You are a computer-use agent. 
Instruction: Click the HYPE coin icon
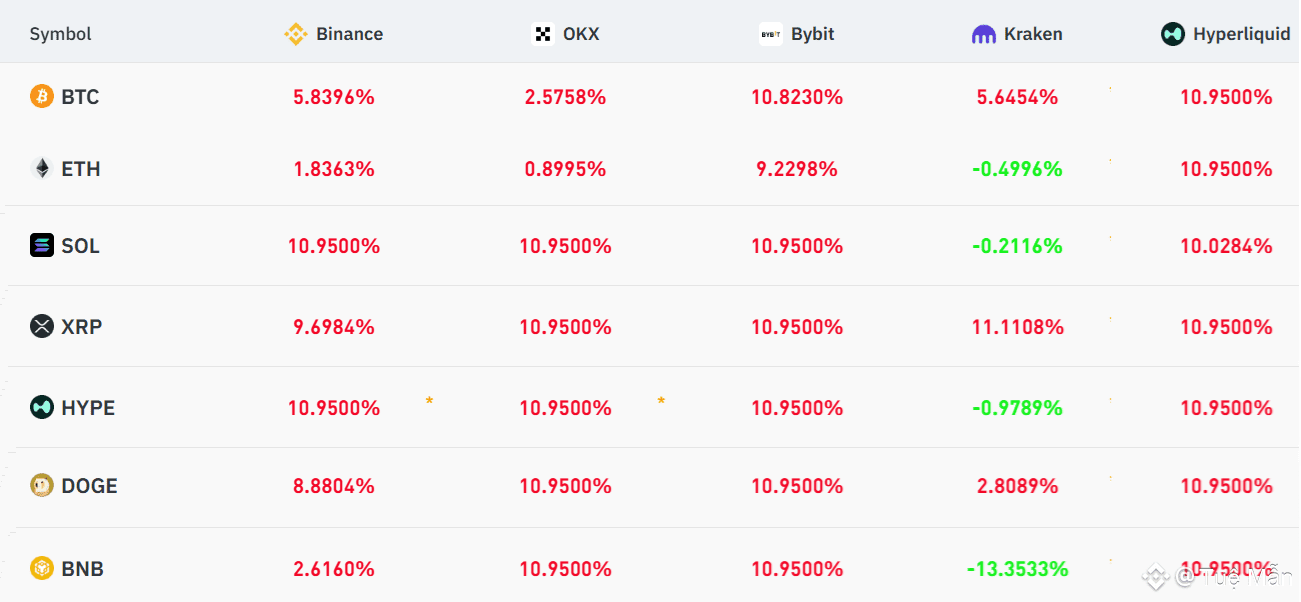pyautogui.click(x=41, y=407)
